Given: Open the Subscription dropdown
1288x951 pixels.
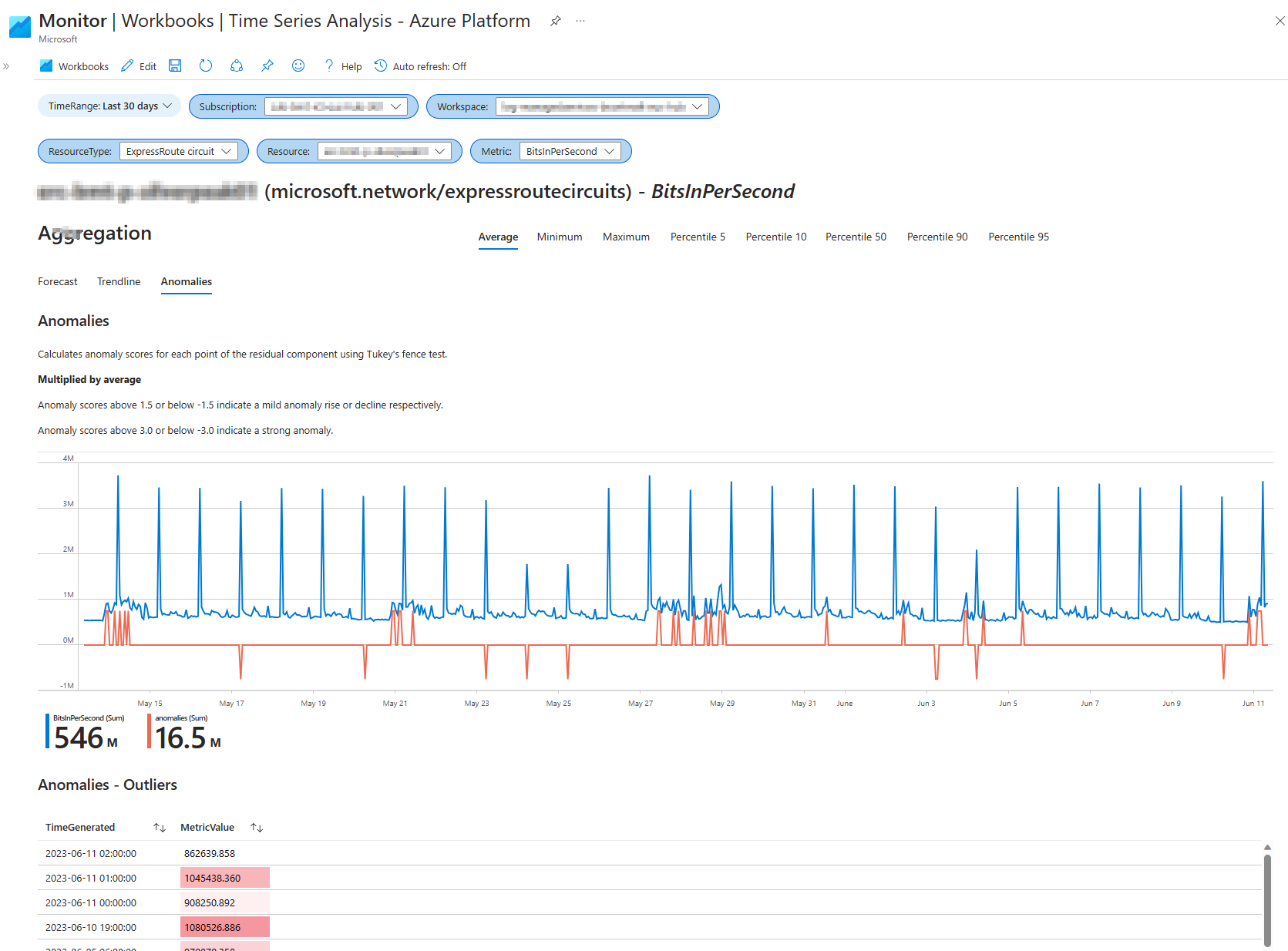Looking at the screenshot, I should (335, 106).
